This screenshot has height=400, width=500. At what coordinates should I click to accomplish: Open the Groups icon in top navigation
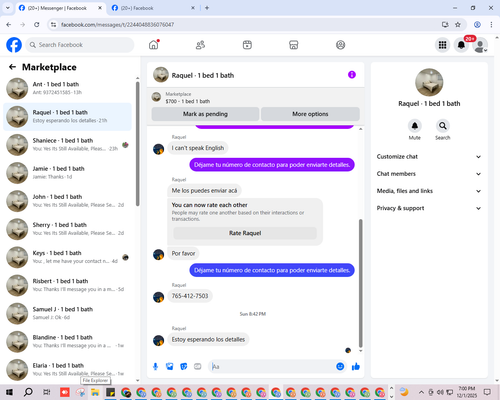coord(340,45)
